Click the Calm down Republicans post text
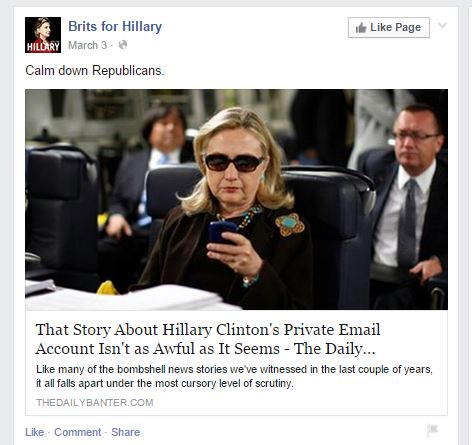Screen dimensions: 472x445 95,71
